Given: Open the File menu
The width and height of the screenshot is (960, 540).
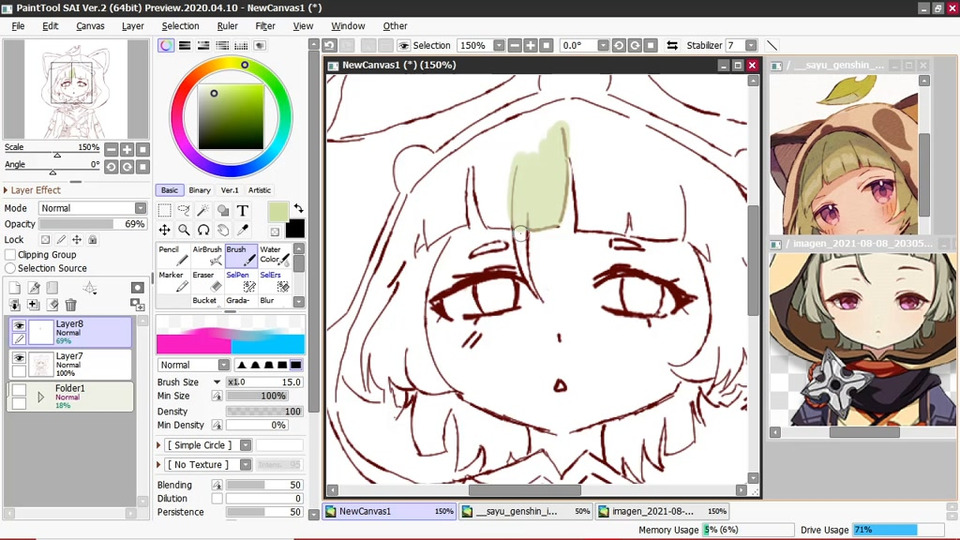Looking at the screenshot, I should pos(18,26).
